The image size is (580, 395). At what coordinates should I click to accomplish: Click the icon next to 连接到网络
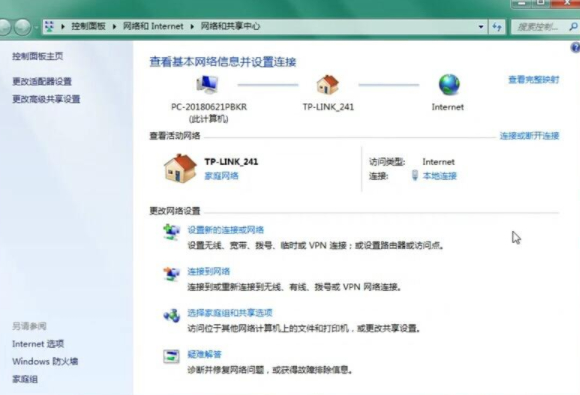(172, 274)
